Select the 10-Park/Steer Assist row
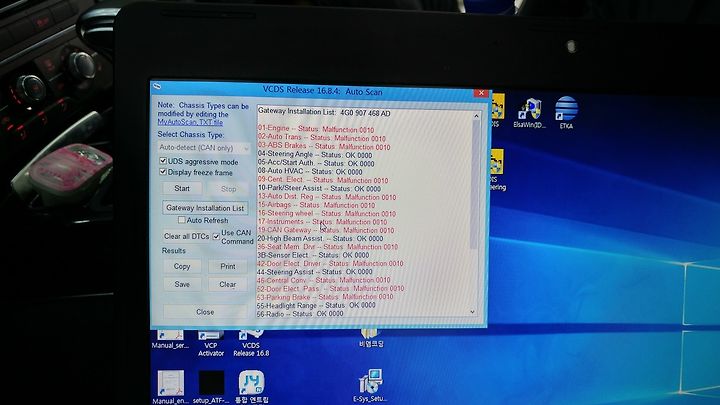This screenshot has width=720, height=405. (x=319, y=188)
